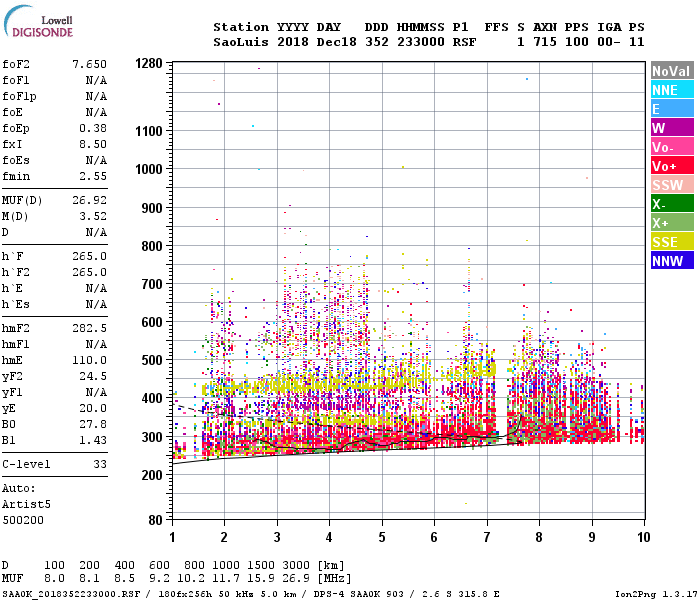Image resolution: width=700 pixels, height=600 pixels.
Task: Select the MUF(D) value 26.92
Action: (x=89, y=200)
